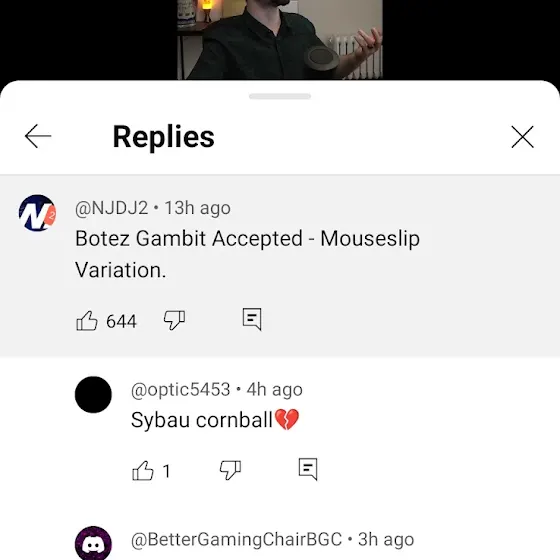Tap the 644 like count
The image size is (560, 560).
pos(121,321)
